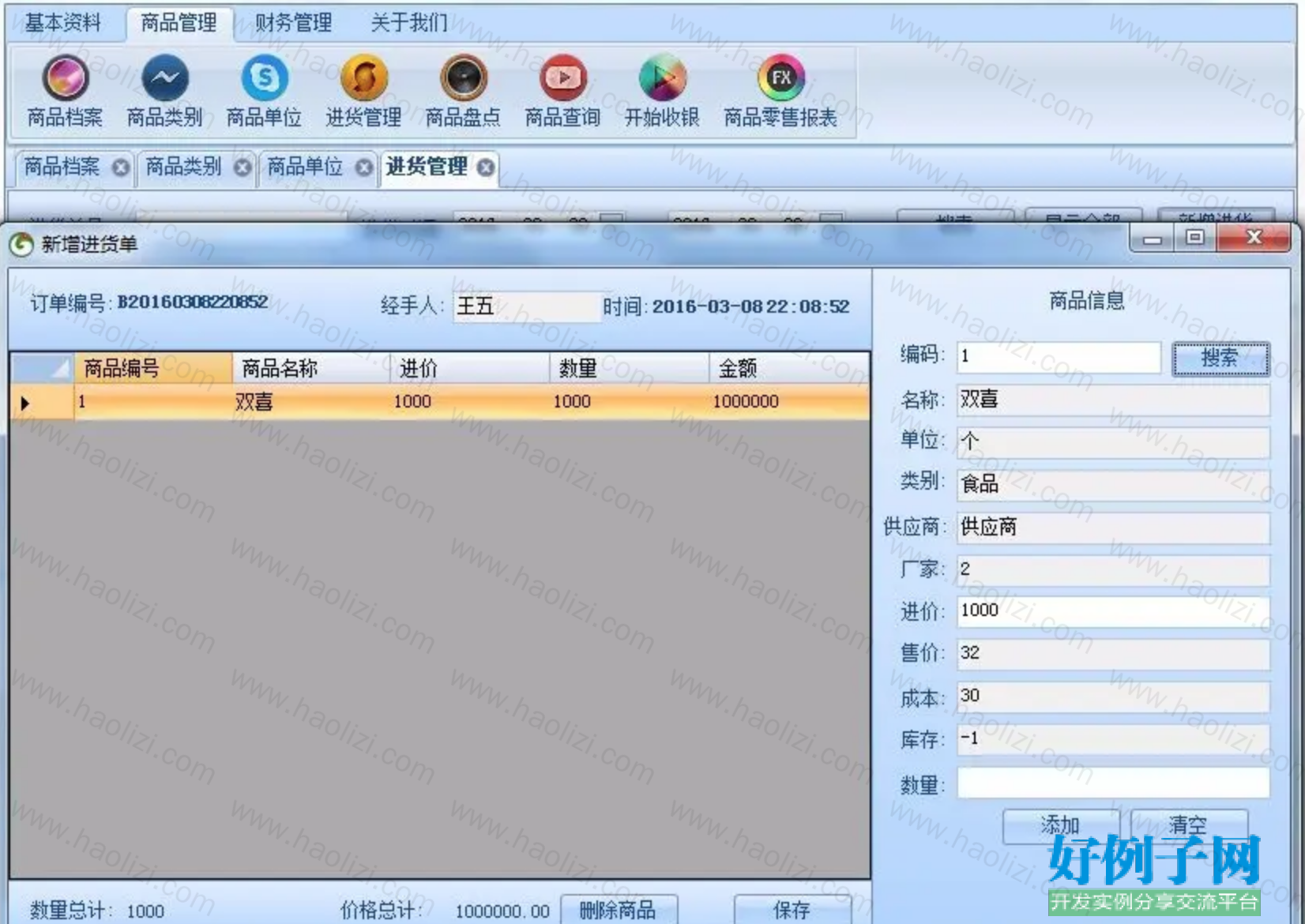Click the 搜索 button

pos(1220,359)
